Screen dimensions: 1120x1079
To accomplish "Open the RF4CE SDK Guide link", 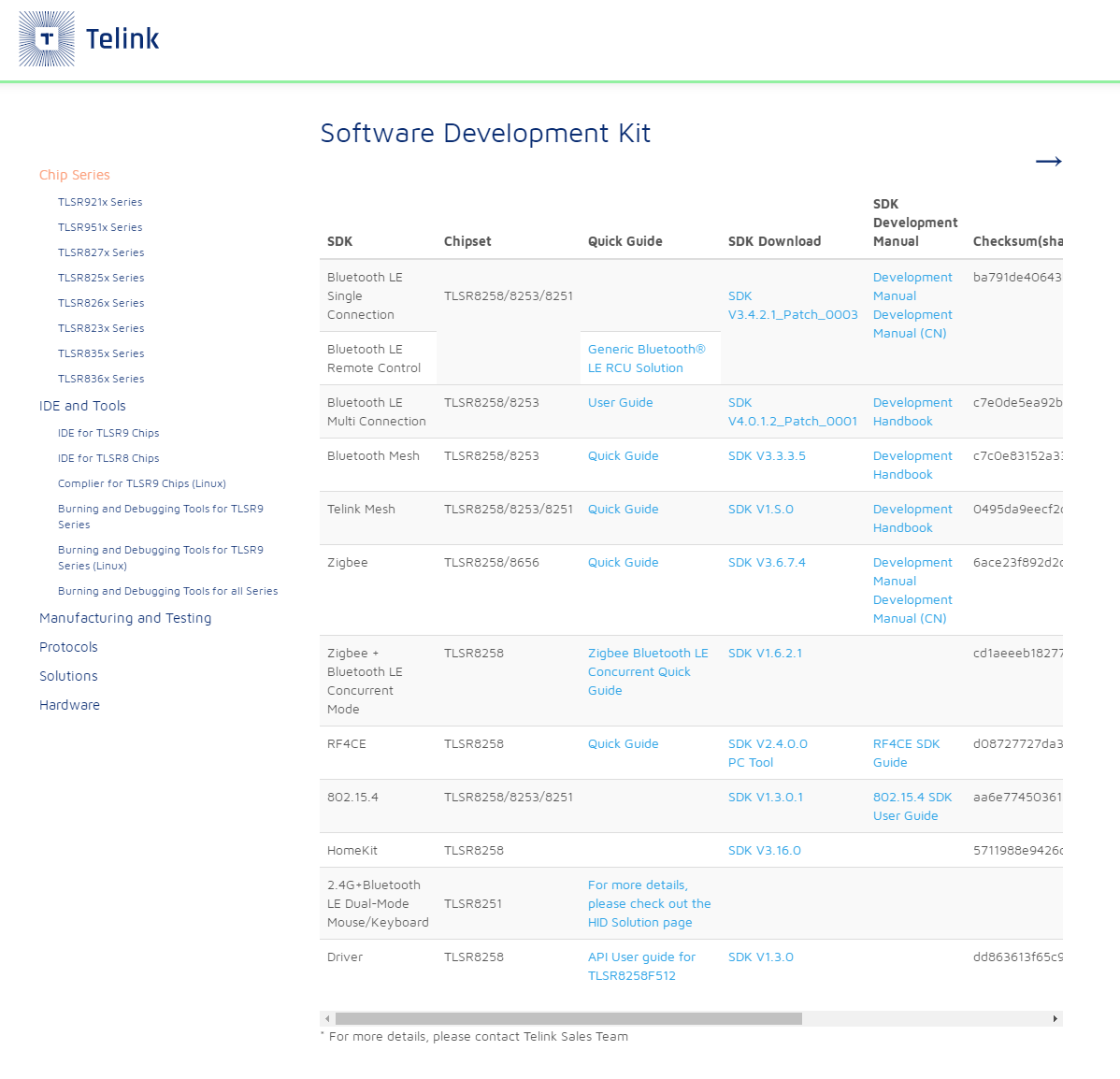I will click(x=906, y=754).
